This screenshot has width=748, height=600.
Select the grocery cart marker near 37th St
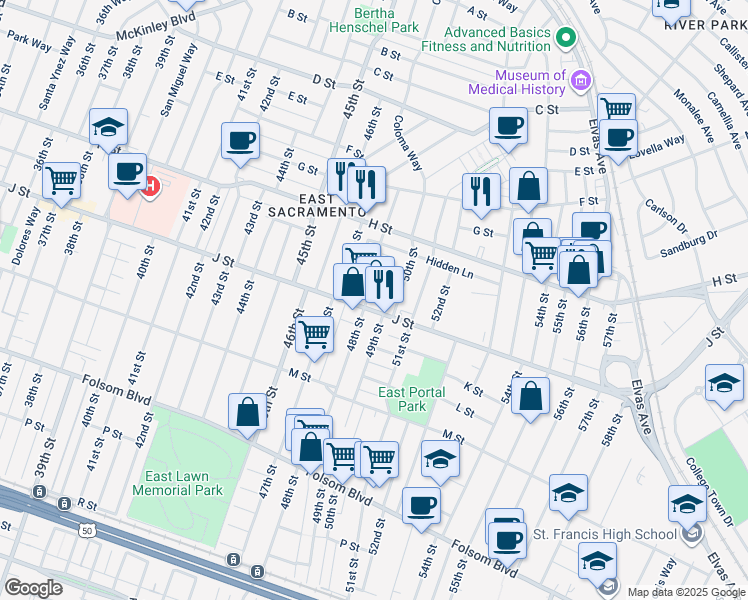coord(62,181)
